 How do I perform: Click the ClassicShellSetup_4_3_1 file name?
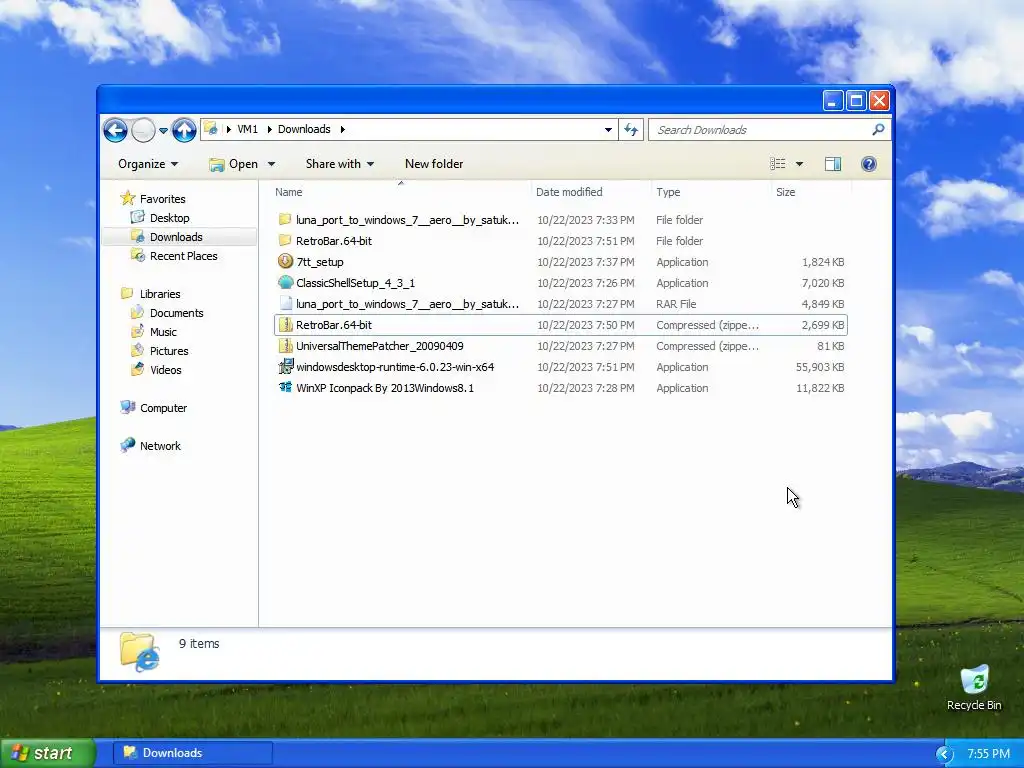pos(355,283)
